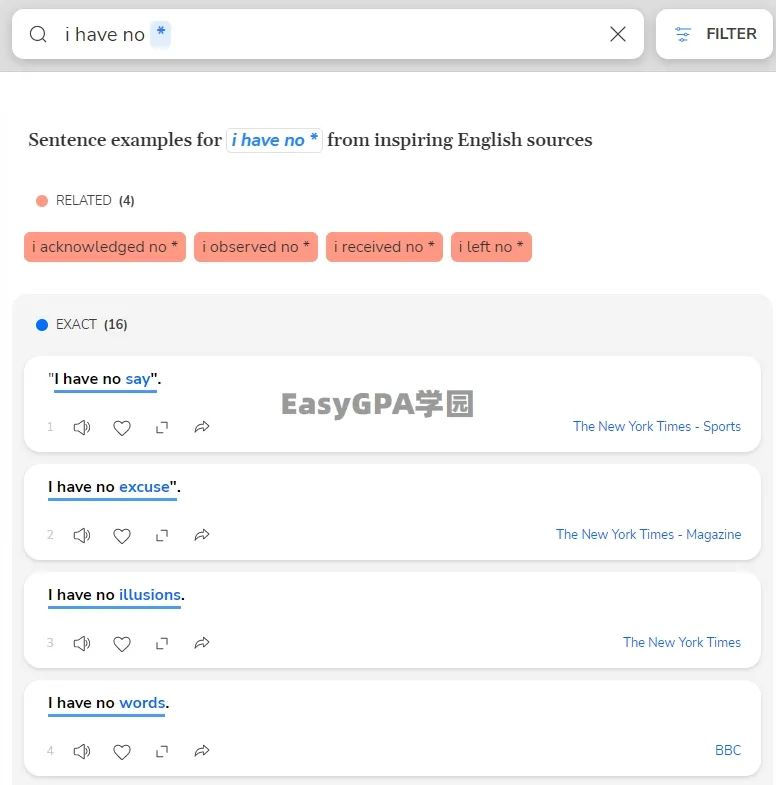Play audio for "I have no say"
Image resolution: width=776 pixels, height=785 pixels.
82,428
